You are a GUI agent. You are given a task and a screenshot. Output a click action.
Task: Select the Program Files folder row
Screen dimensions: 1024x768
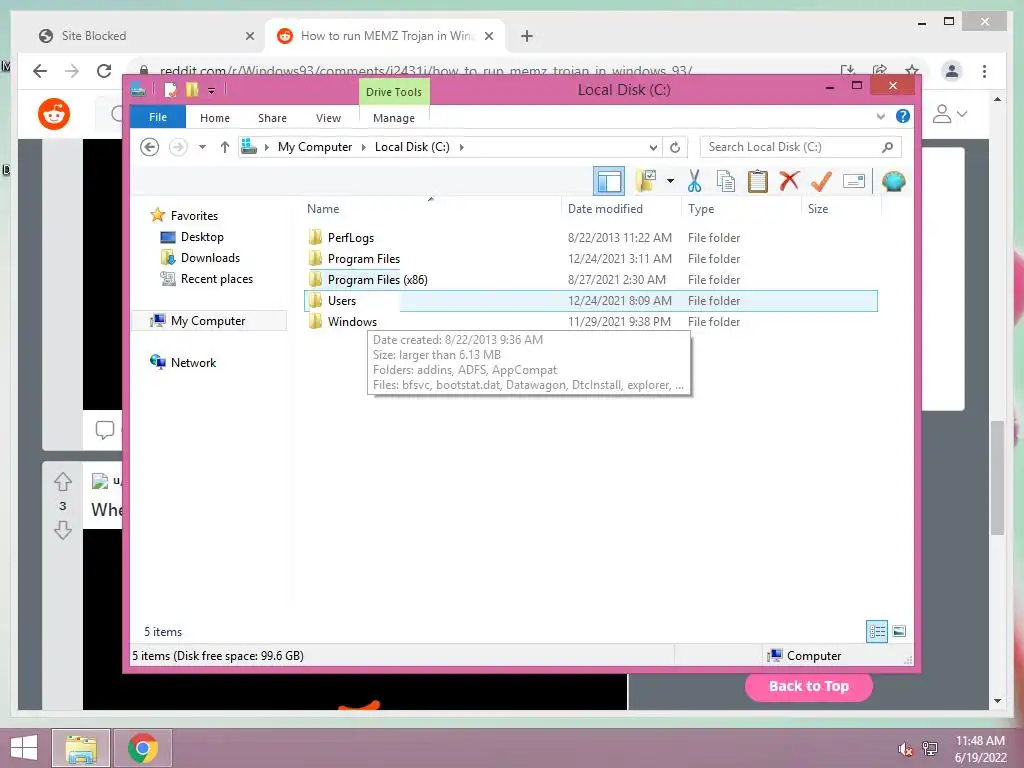coord(591,259)
